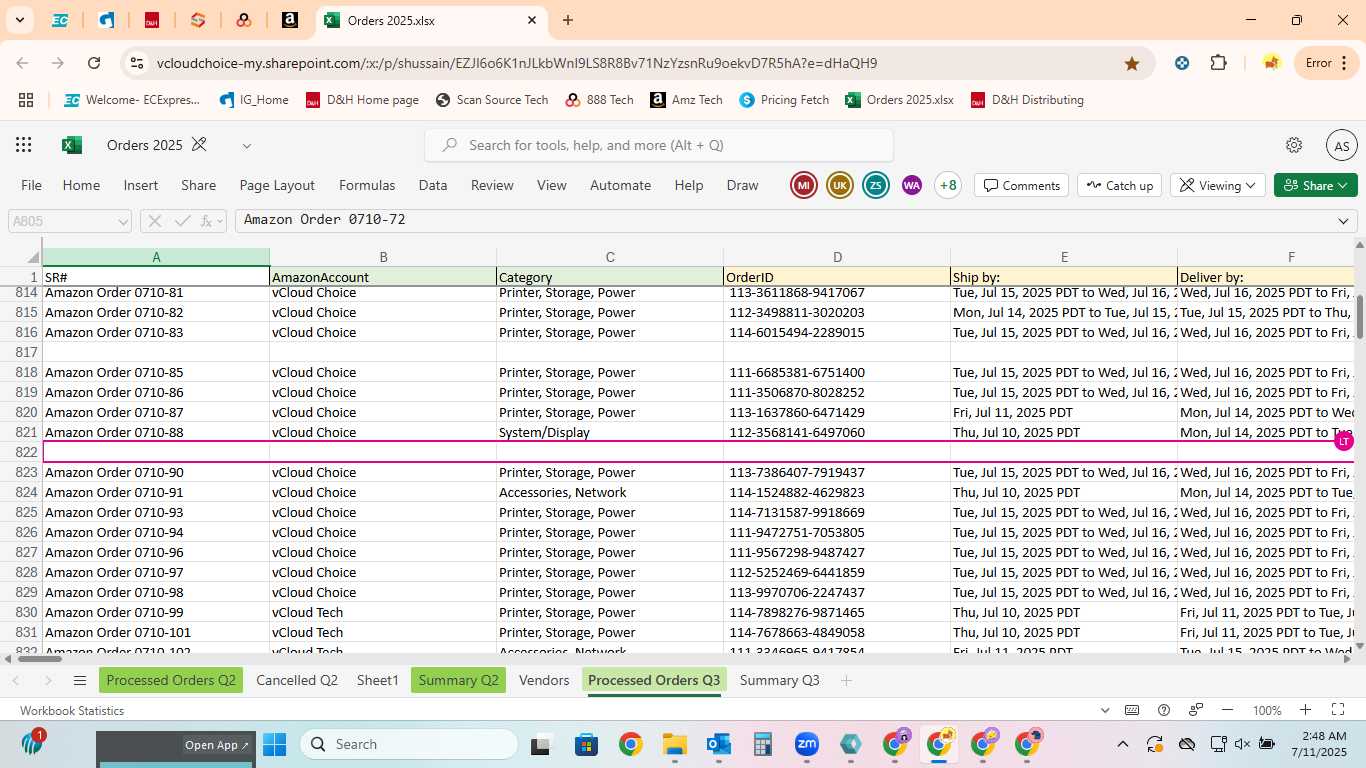The image size is (1366, 768).
Task: Open the D&H Distributing bookmark
Action: coord(1027,100)
